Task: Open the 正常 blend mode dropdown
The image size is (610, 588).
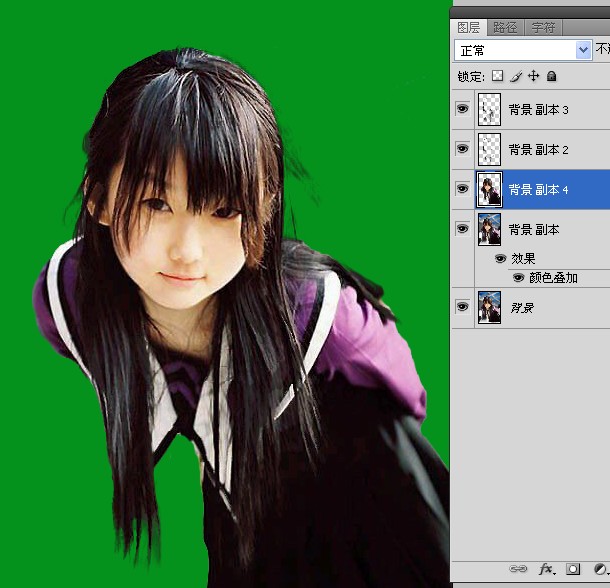Action: (523, 50)
